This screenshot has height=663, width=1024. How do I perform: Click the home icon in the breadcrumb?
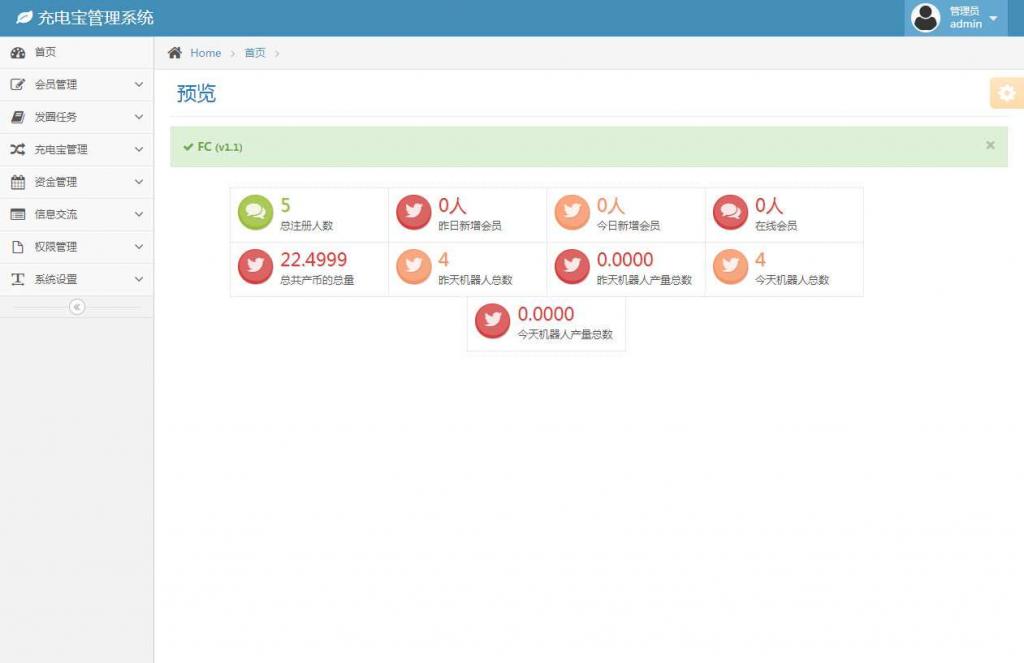tap(175, 53)
